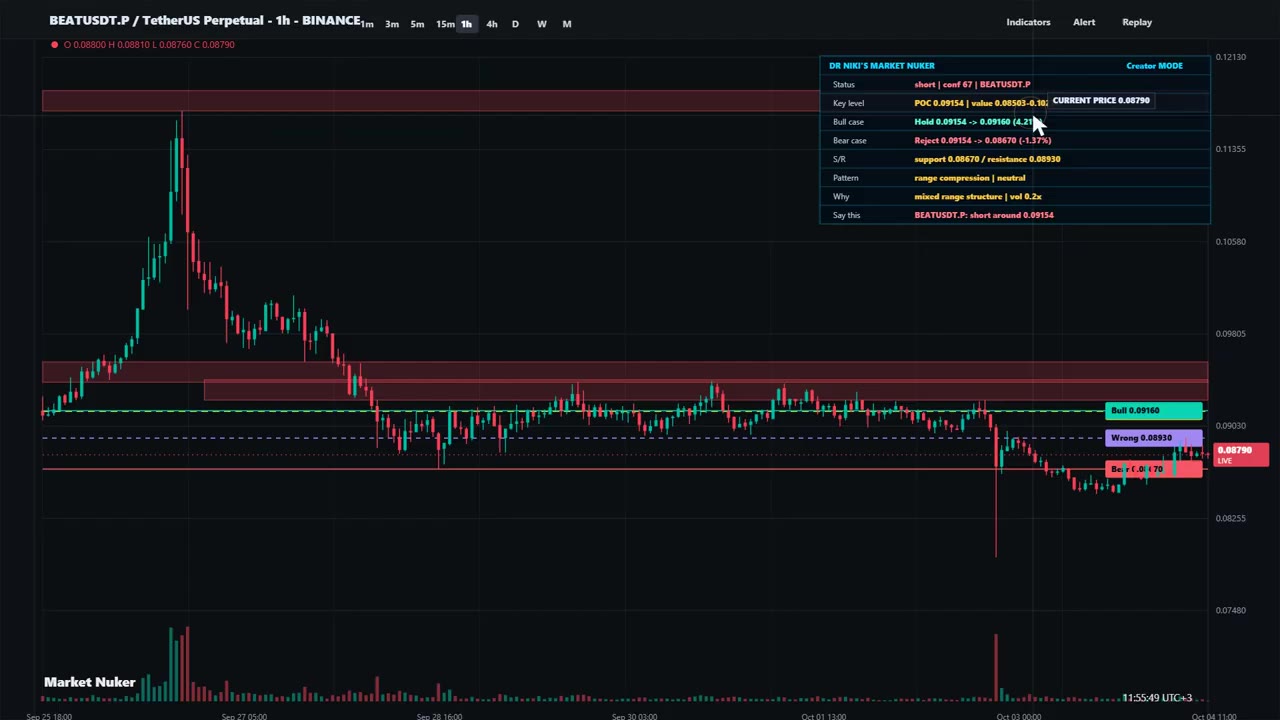1280x720 pixels.
Task: Change interval to 4h
Action: pos(491,24)
